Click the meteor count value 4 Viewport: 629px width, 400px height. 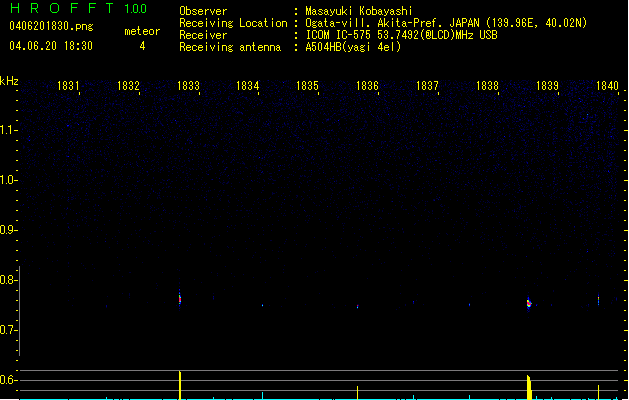coord(142,46)
